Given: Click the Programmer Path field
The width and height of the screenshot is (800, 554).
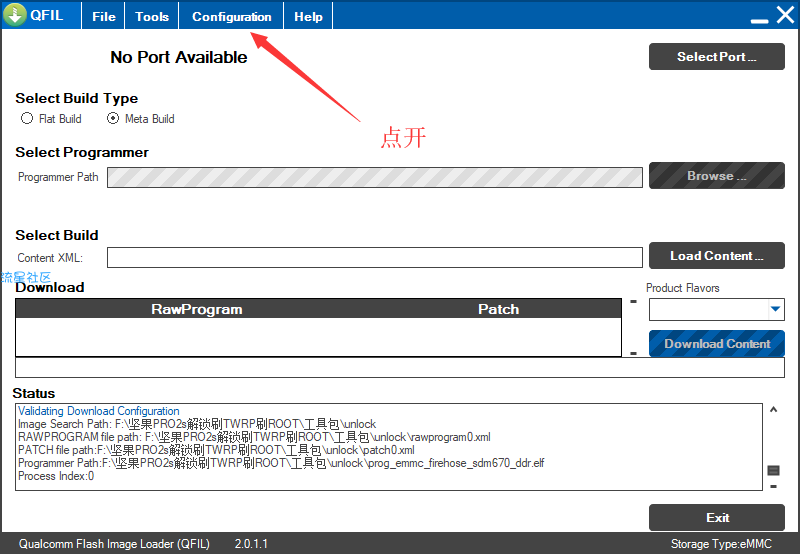Looking at the screenshot, I should point(374,177).
